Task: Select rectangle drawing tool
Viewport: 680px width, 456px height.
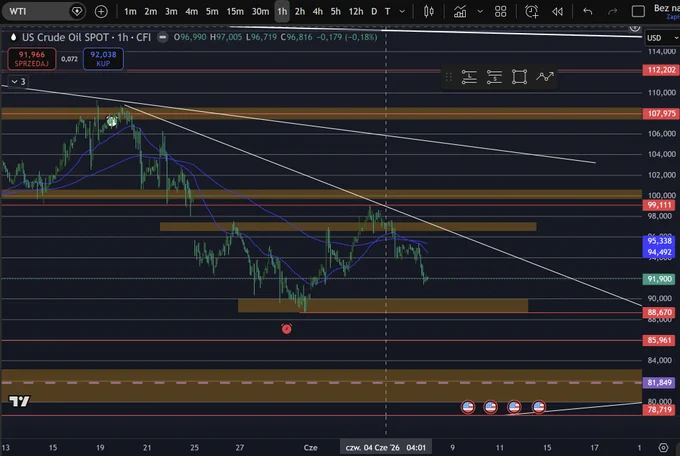Action: coord(519,77)
